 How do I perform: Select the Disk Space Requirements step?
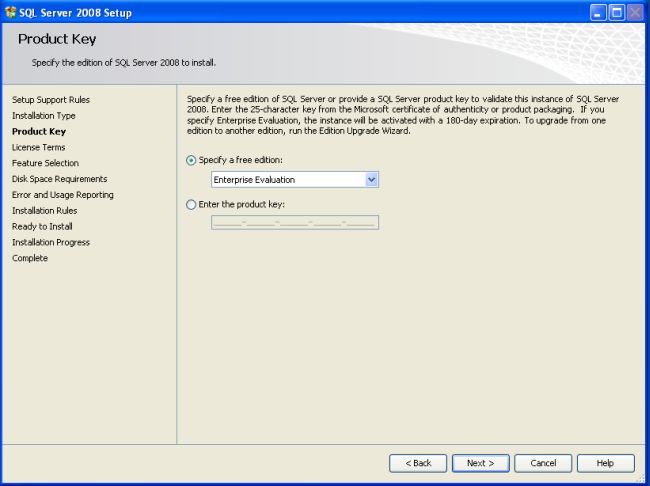59,179
